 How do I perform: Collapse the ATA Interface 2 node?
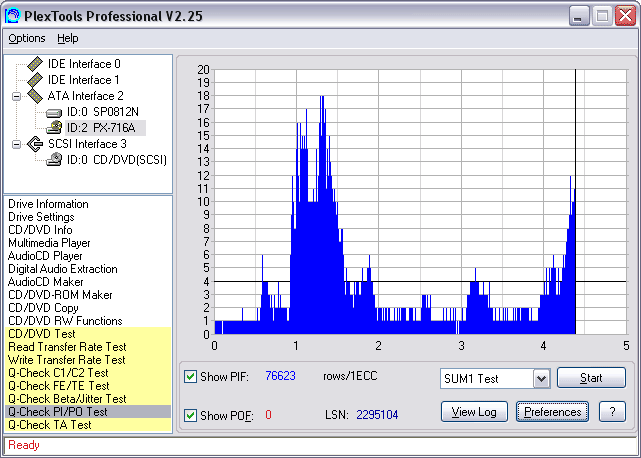coord(16,97)
